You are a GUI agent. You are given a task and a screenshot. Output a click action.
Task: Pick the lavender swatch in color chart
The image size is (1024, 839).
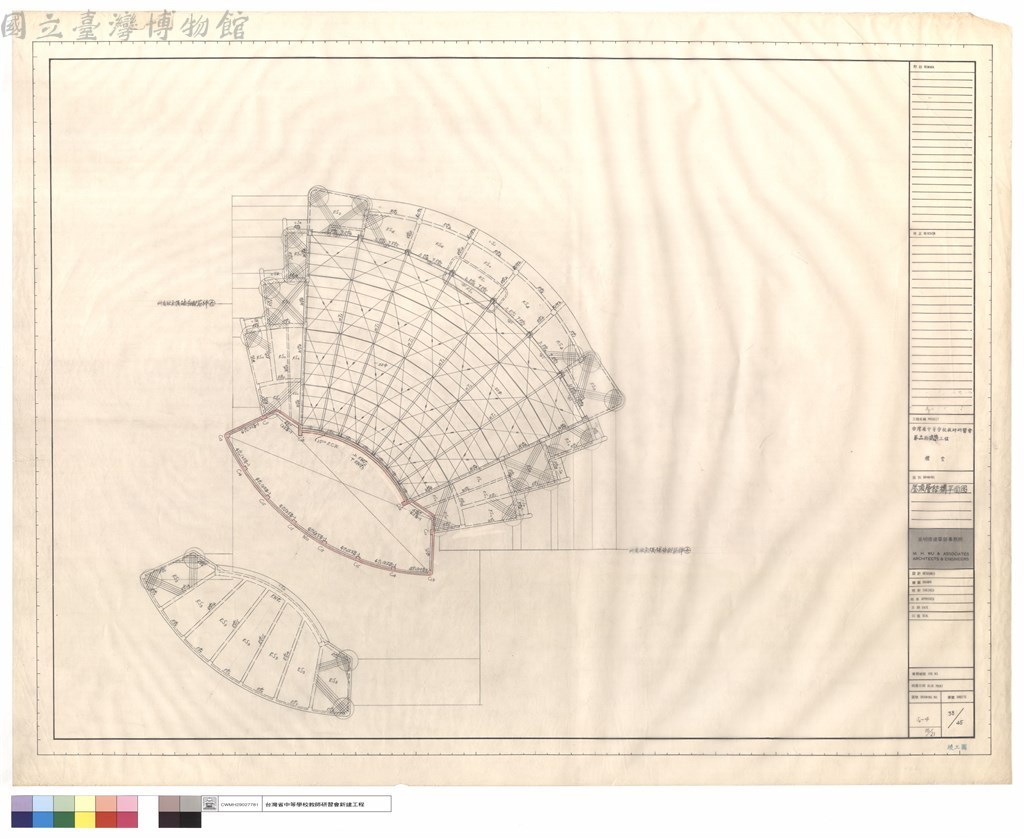[x=22, y=804]
